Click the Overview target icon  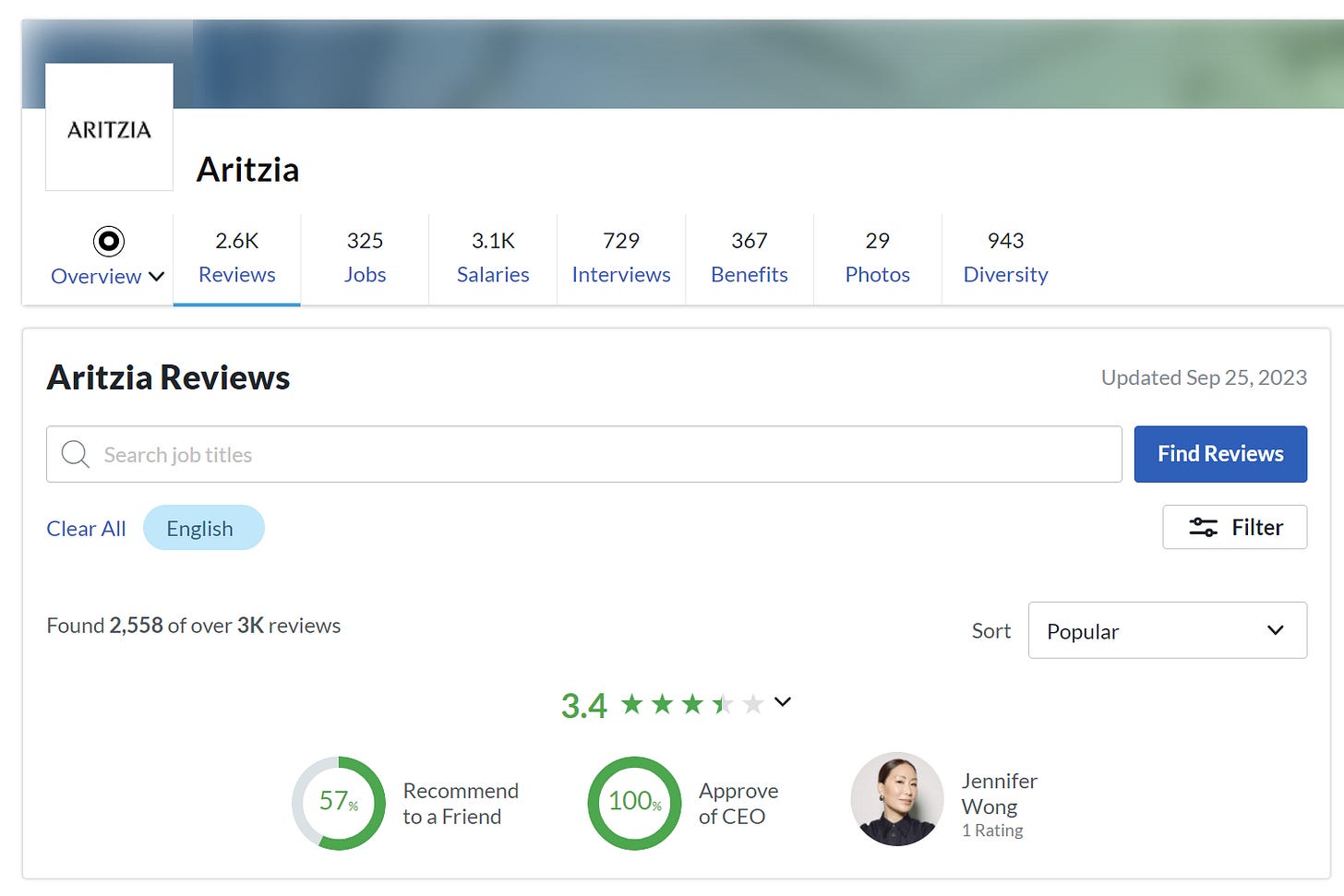coord(108,242)
